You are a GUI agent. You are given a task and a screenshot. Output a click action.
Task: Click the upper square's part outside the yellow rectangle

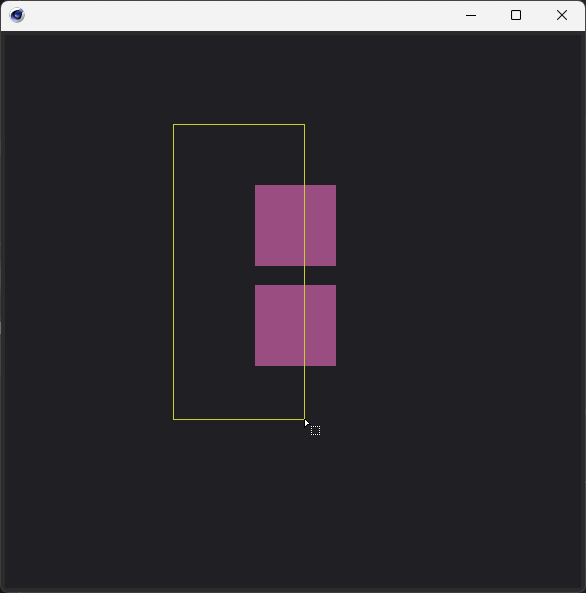coord(320,225)
